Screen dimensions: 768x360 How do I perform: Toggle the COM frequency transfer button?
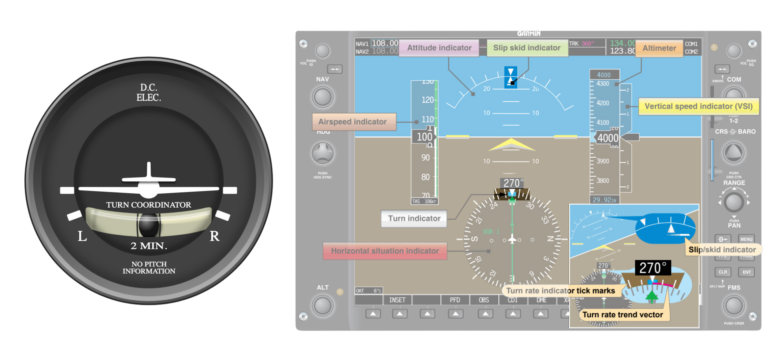coord(722,69)
